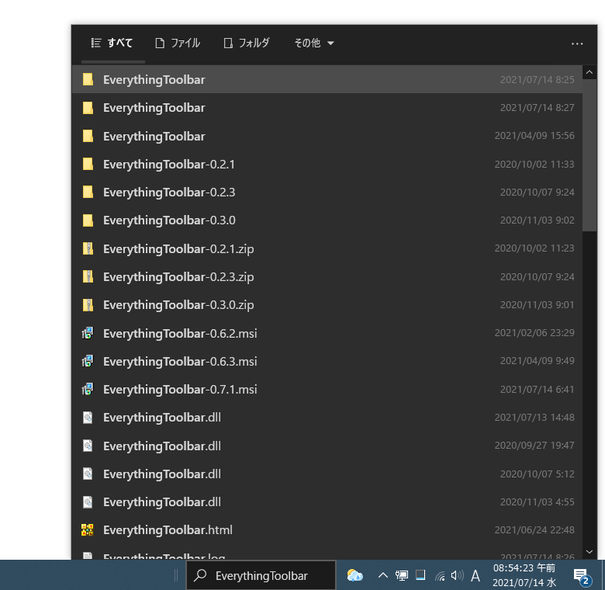
Task: Expand the hidden system tray icons chevron
Action: (x=383, y=576)
